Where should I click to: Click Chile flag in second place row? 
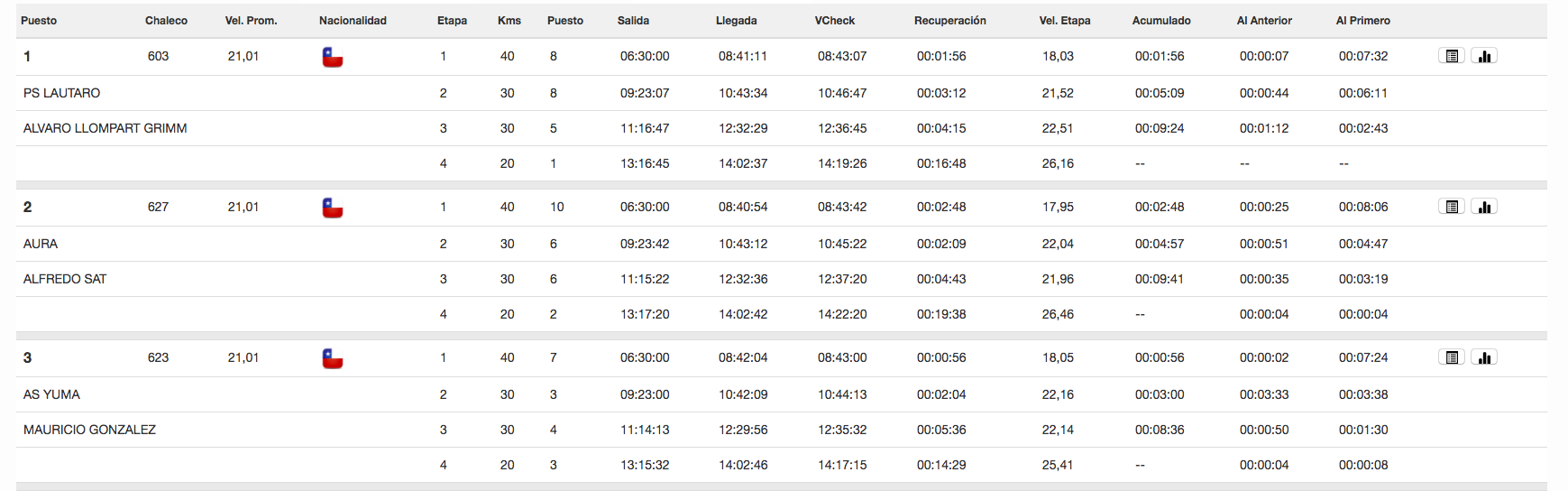pyautogui.click(x=333, y=208)
